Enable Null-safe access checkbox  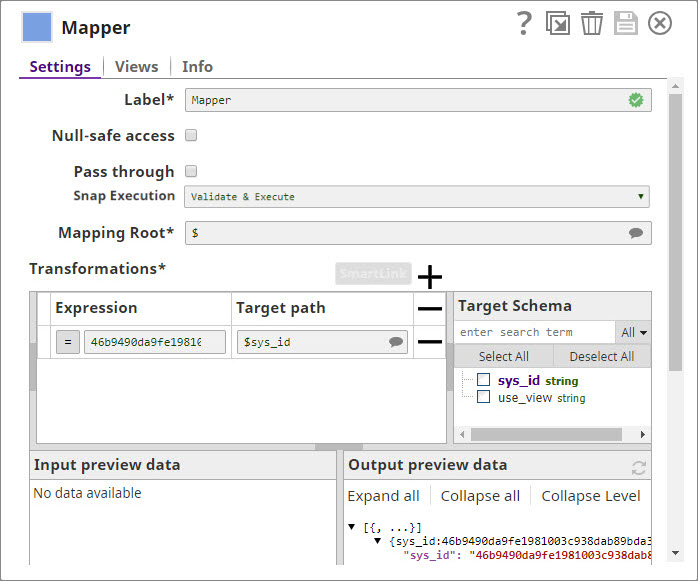[191, 135]
